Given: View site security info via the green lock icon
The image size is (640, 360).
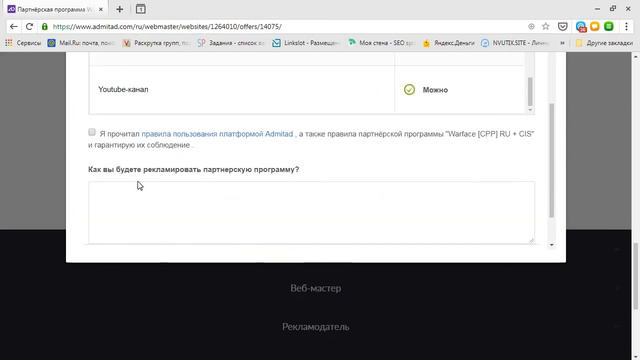Looking at the screenshot, I should 44,27.
